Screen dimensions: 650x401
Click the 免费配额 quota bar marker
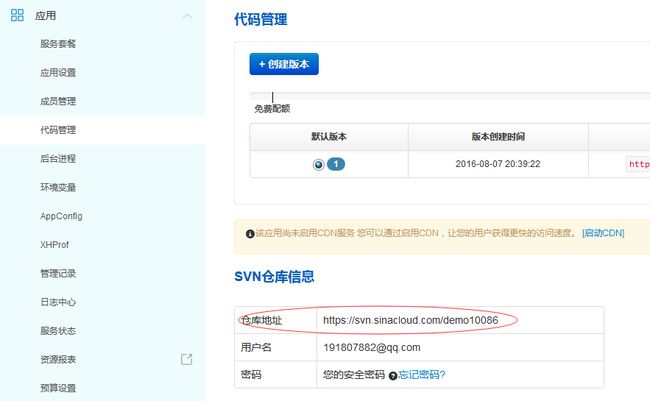pyautogui.click(x=272, y=97)
